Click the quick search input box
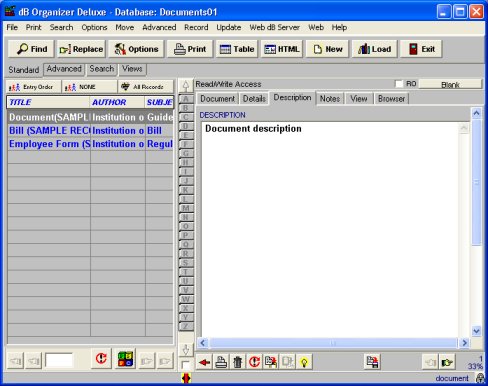Image resolution: width=488 pixels, height=386 pixels. [x=59, y=361]
